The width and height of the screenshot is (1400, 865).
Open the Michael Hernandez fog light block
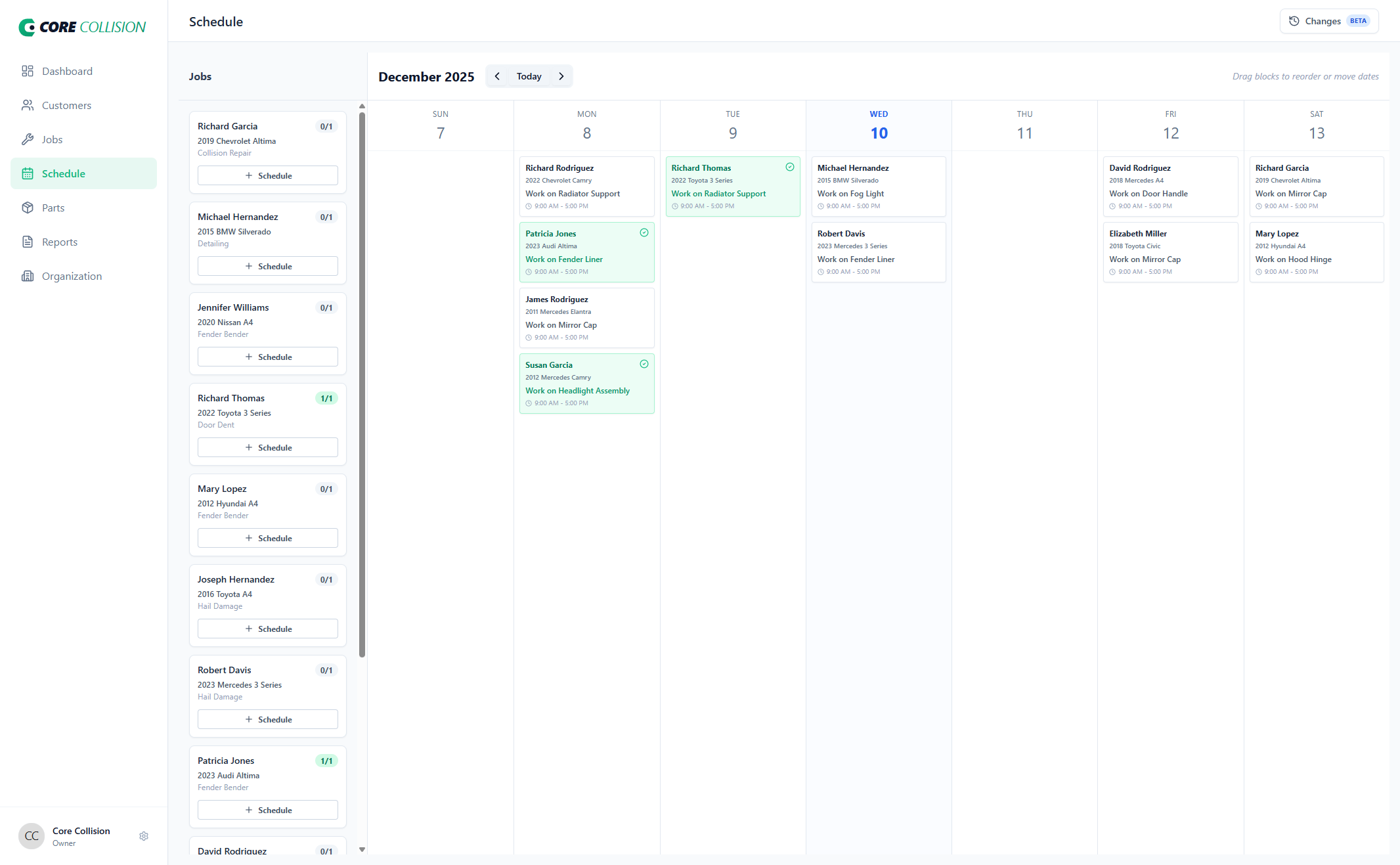879,187
